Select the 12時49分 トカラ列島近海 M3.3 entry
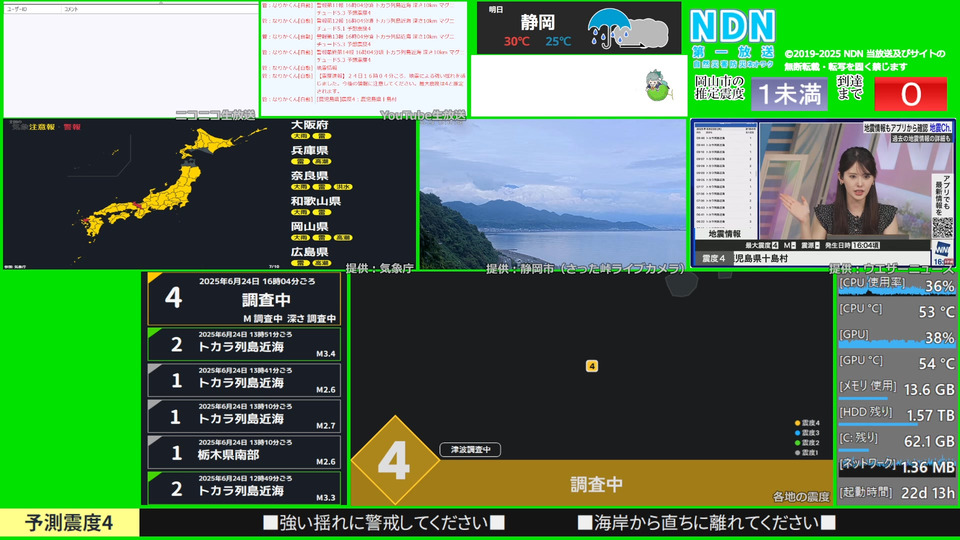The image size is (960, 540). pos(244,488)
